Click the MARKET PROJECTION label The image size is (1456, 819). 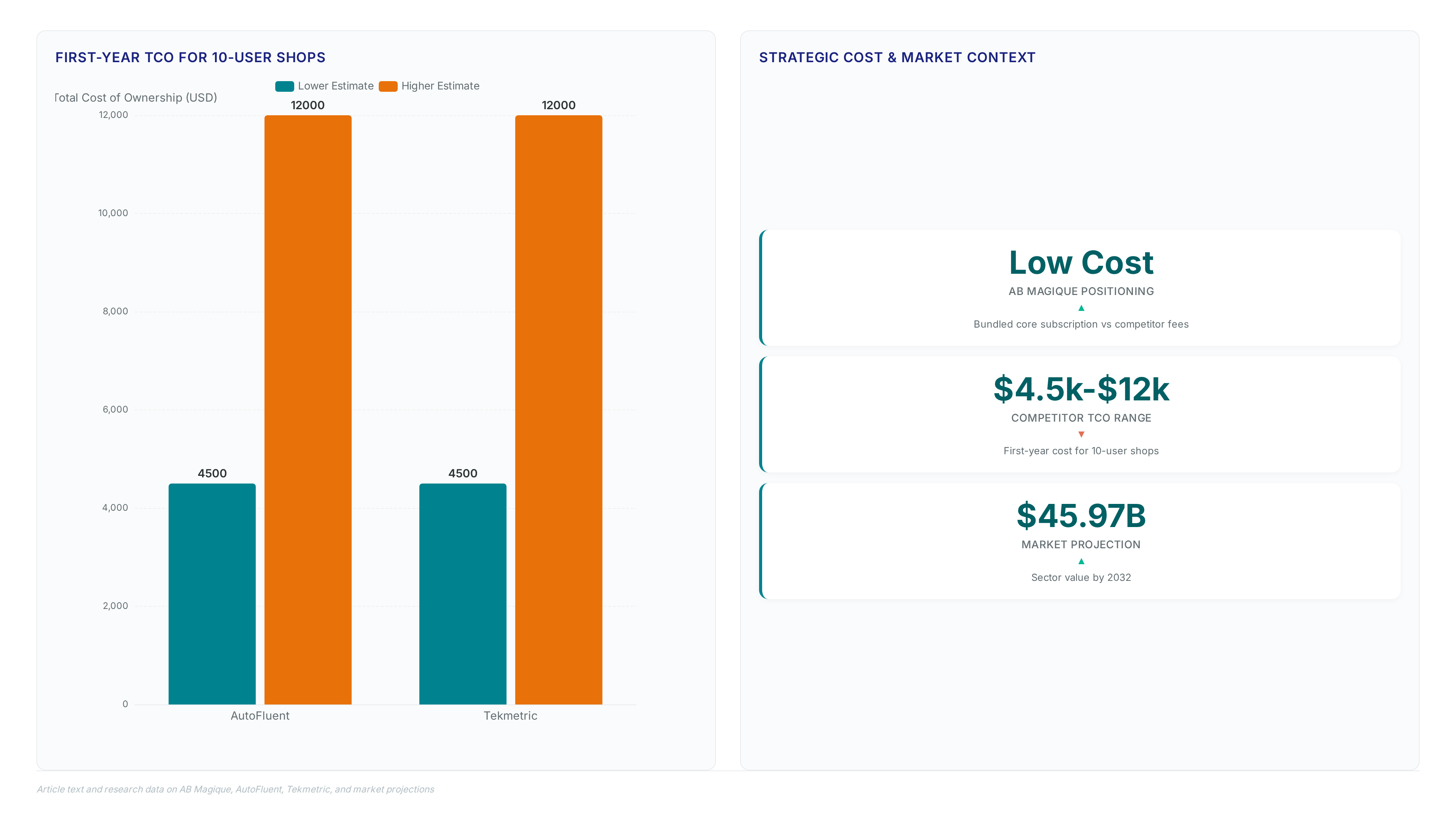pos(1081,544)
